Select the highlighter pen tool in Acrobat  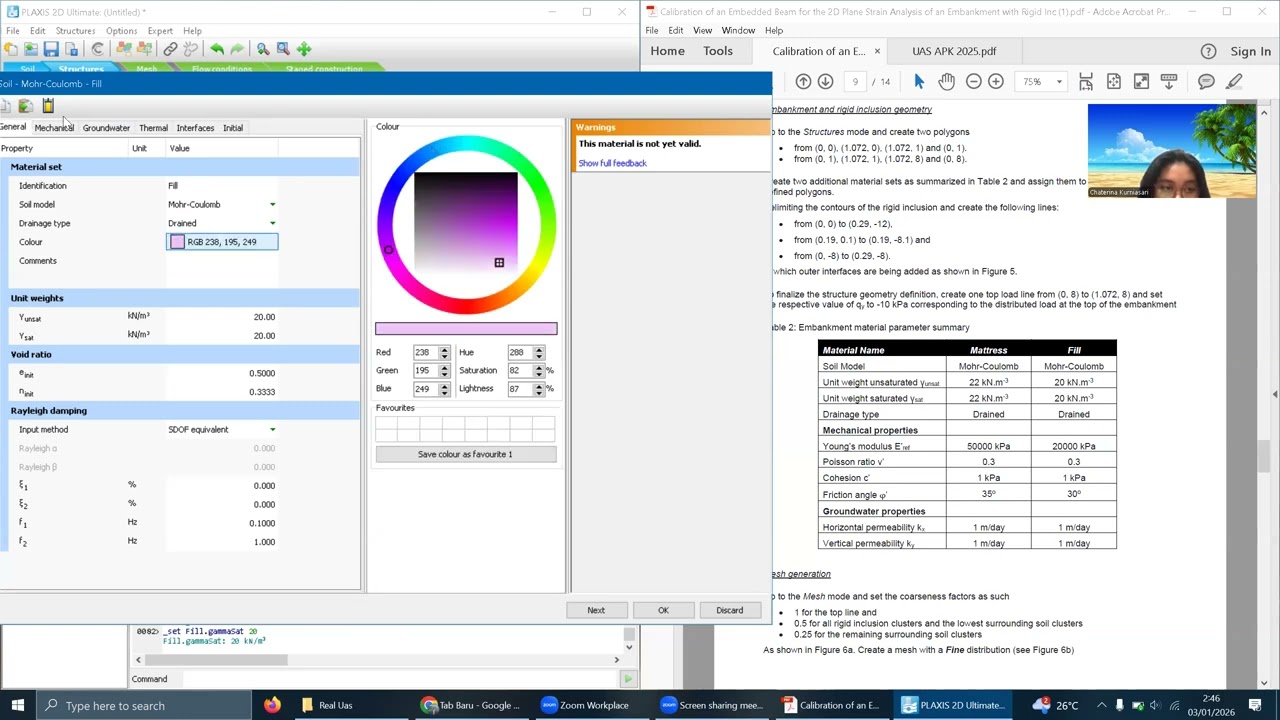point(1234,81)
